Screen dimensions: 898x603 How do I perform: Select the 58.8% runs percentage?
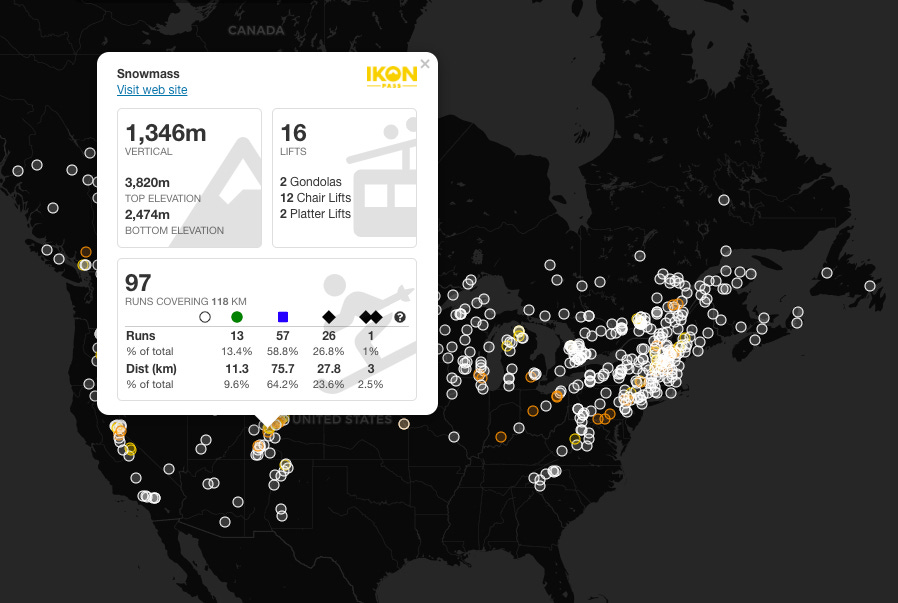pos(282,352)
